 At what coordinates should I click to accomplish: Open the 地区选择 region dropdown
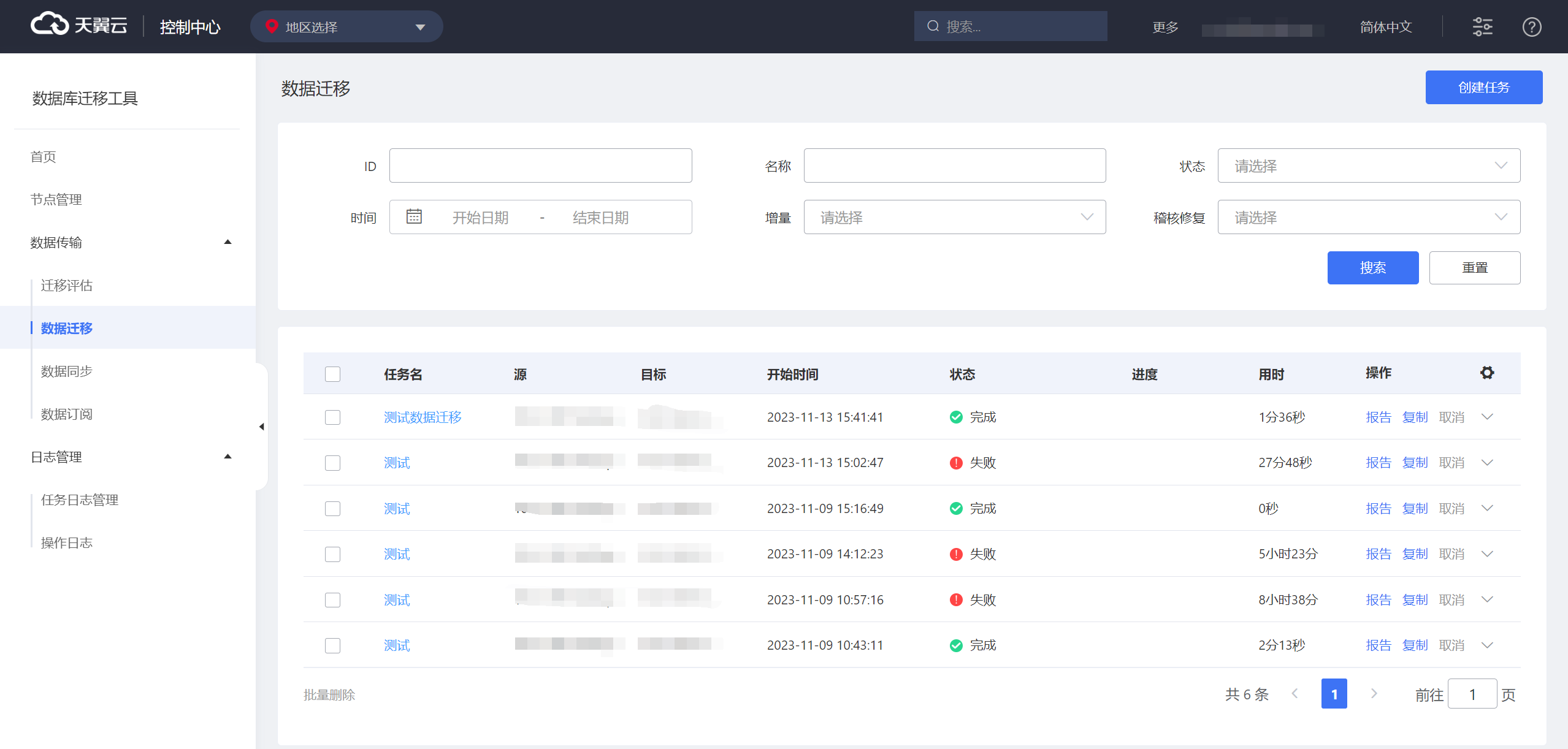[x=346, y=26]
